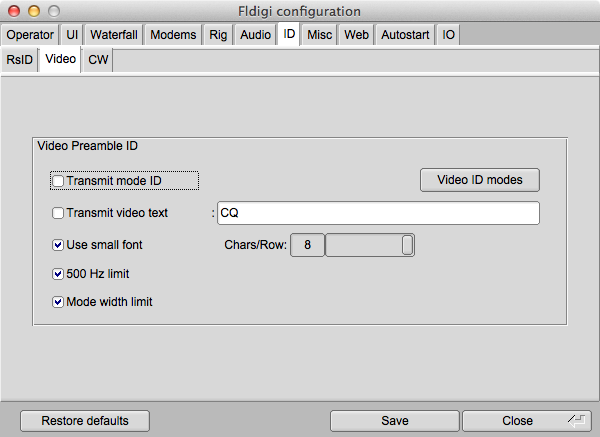This screenshot has width=600, height=437.
Task: Open the Waterfall tab
Action: point(114,35)
